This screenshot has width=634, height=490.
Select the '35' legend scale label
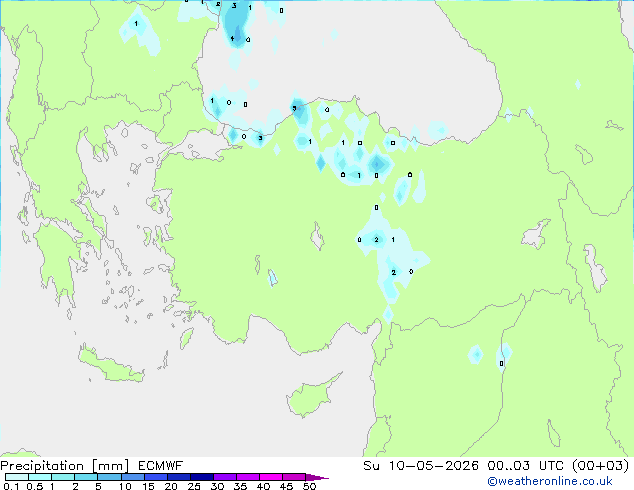[240, 486]
